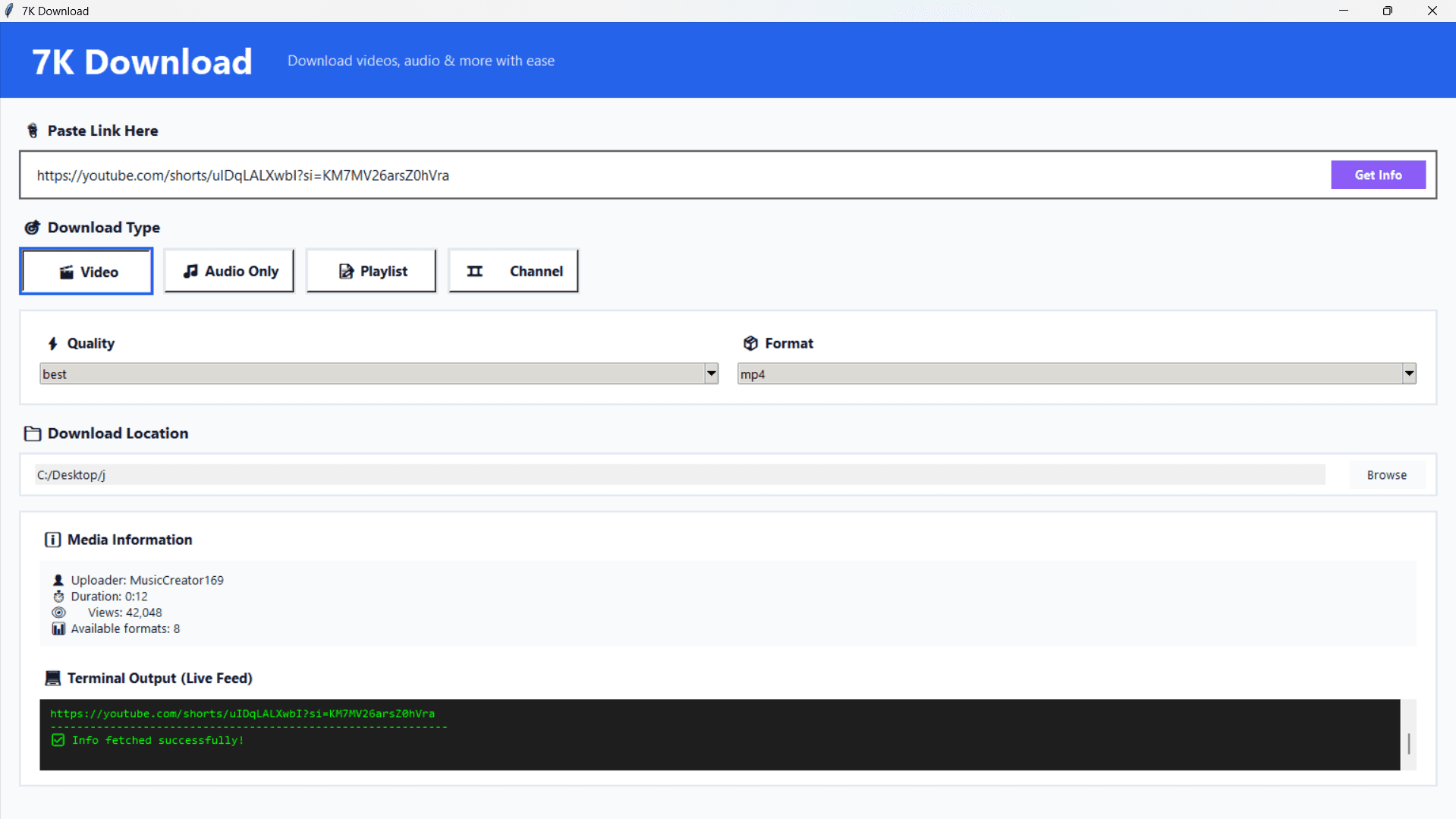Click the Available formats: 8 text
Viewport: 1456px width, 819px height.
click(125, 628)
